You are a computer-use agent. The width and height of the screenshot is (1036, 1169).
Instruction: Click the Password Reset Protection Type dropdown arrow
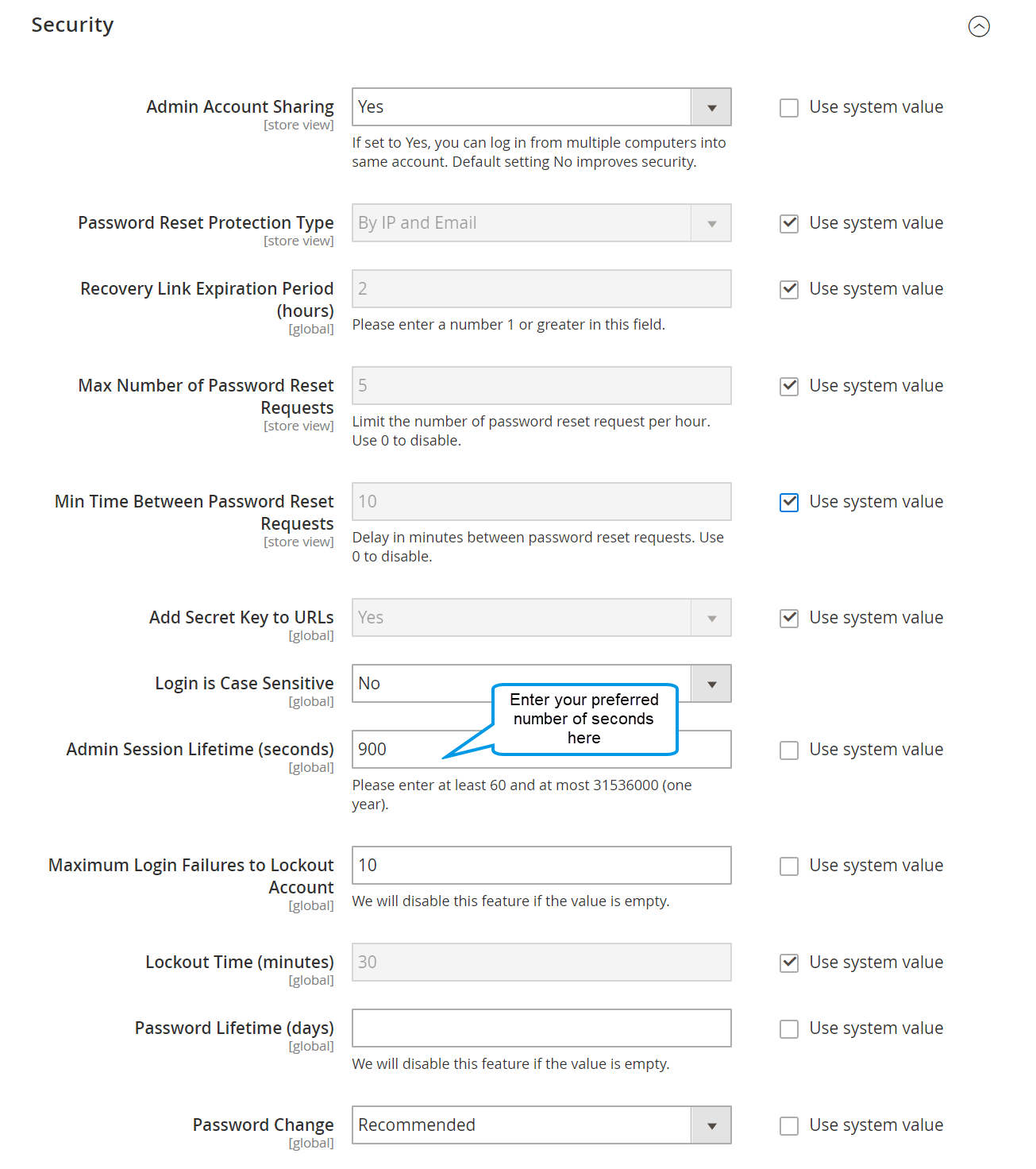pos(711,223)
